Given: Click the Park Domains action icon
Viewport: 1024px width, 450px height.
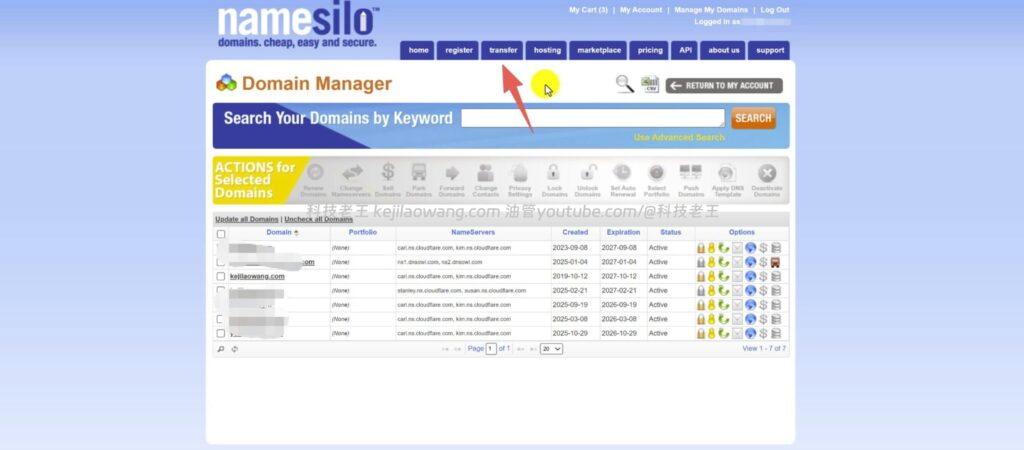Looking at the screenshot, I should click(419, 172).
